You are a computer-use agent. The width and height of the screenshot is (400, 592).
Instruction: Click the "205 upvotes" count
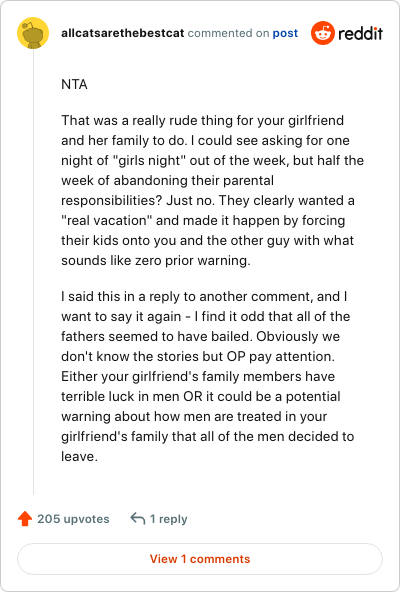pyautogui.click(x=73, y=519)
